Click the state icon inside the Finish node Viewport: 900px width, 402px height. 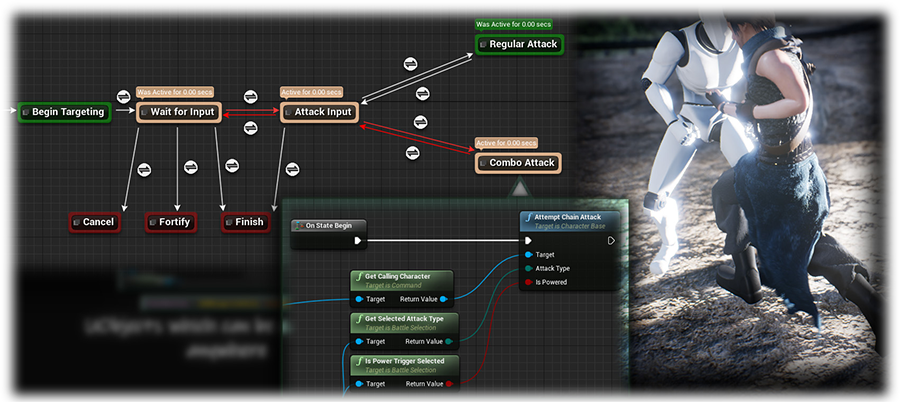click(230, 222)
